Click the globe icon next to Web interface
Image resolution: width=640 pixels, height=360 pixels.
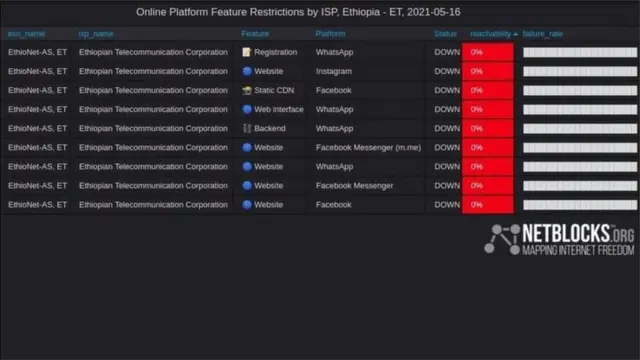[247, 109]
